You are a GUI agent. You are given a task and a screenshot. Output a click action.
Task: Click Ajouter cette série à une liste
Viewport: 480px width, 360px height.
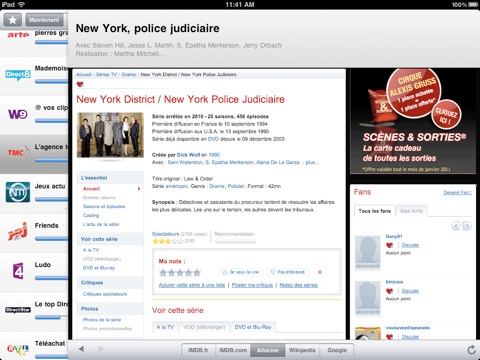click(x=192, y=285)
